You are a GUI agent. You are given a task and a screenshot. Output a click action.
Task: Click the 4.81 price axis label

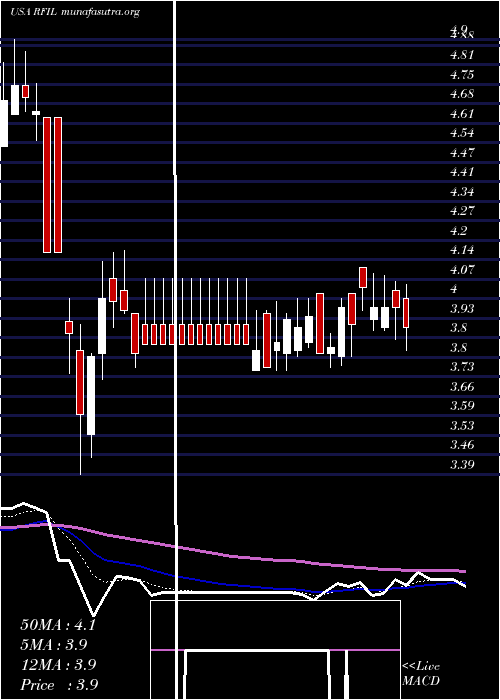[x=462, y=55]
